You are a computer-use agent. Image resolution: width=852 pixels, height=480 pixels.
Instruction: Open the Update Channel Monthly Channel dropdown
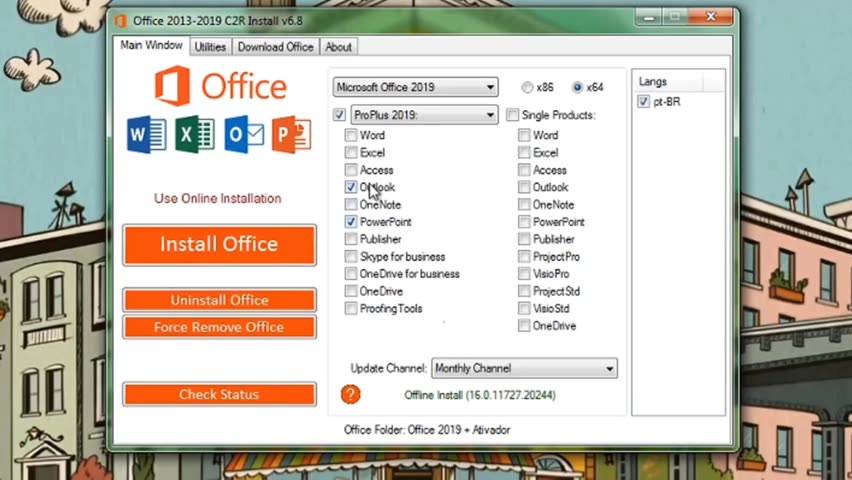(x=524, y=368)
